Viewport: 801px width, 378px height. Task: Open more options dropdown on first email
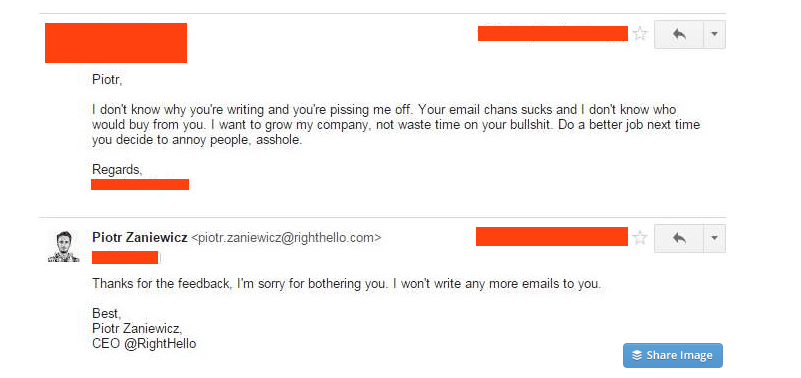click(715, 34)
